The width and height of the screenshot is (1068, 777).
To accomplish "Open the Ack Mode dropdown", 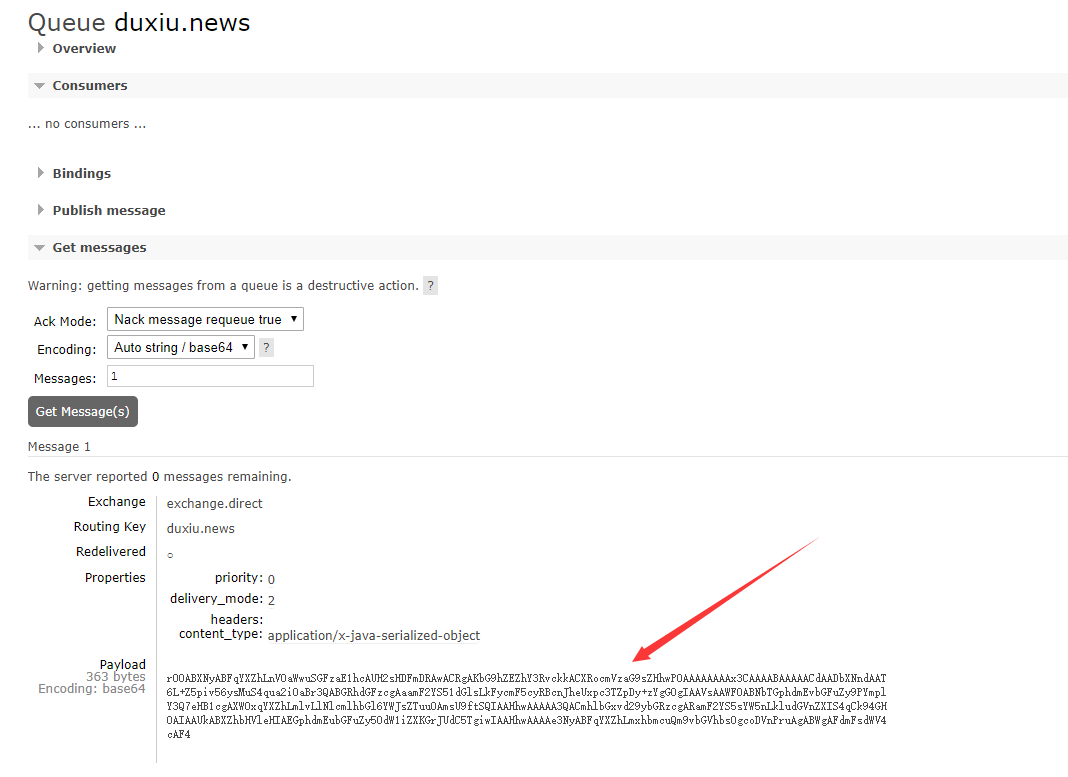I will 205,320.
